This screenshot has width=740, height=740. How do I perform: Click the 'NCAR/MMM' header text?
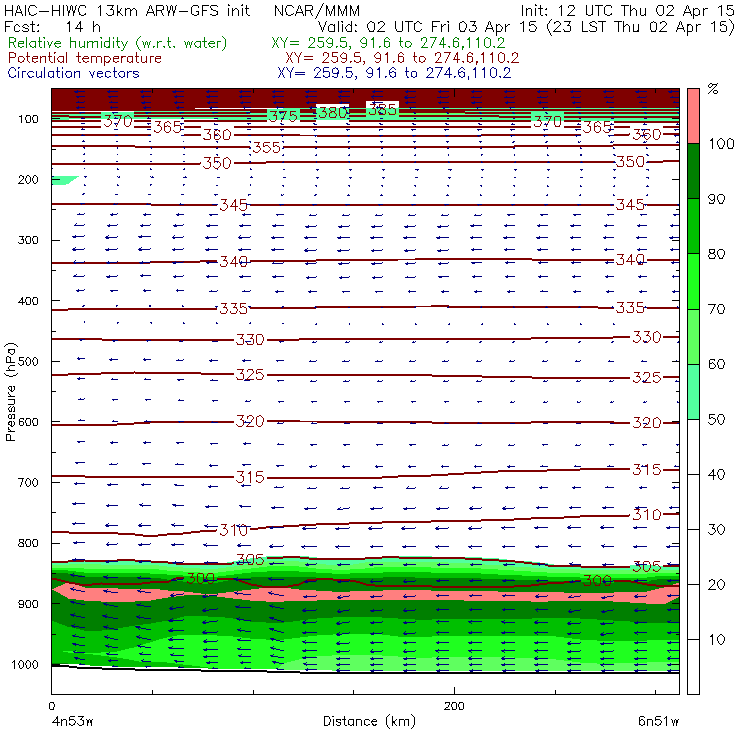[317, 10]
